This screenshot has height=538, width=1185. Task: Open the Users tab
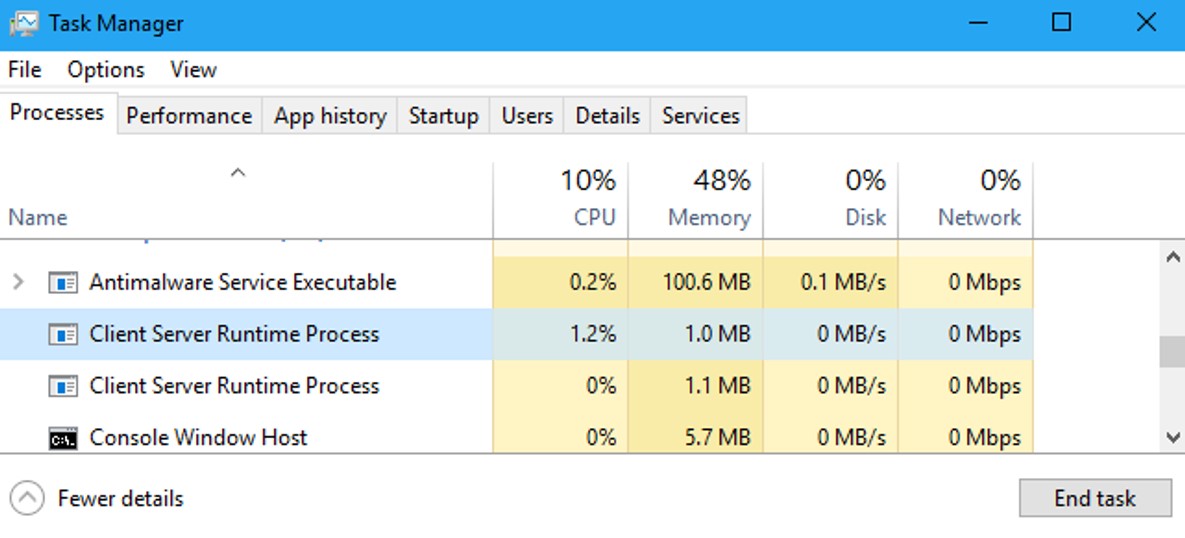[527, 116]
